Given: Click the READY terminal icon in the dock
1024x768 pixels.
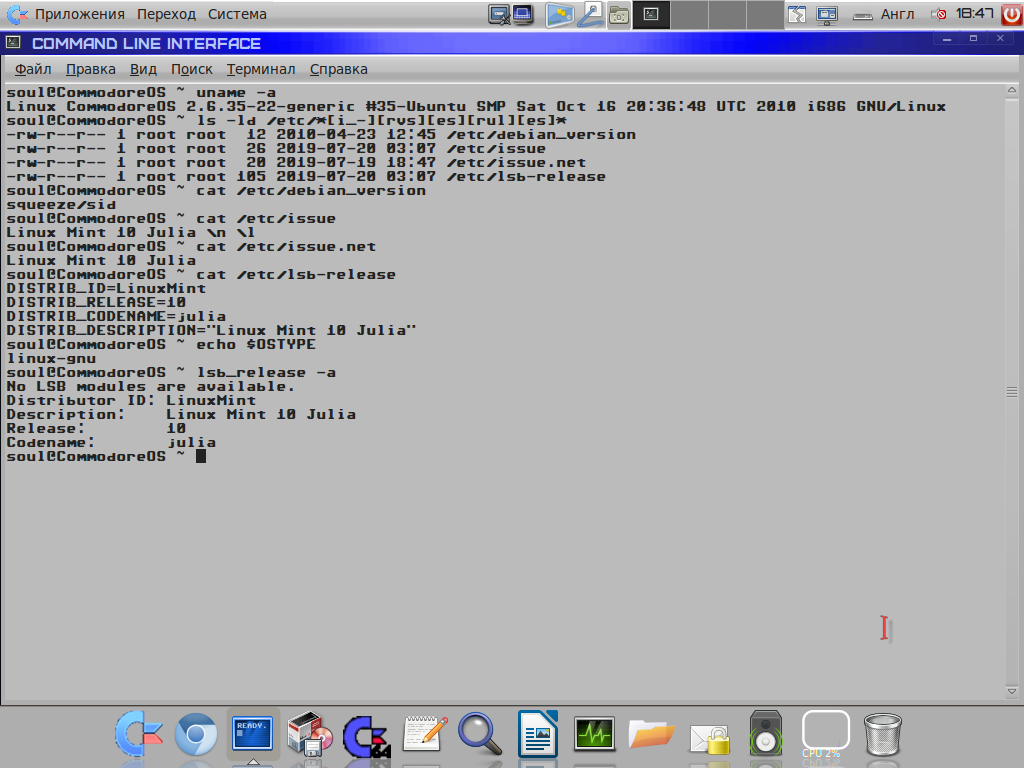Looking at the screenshot, I should pos(253,734).
